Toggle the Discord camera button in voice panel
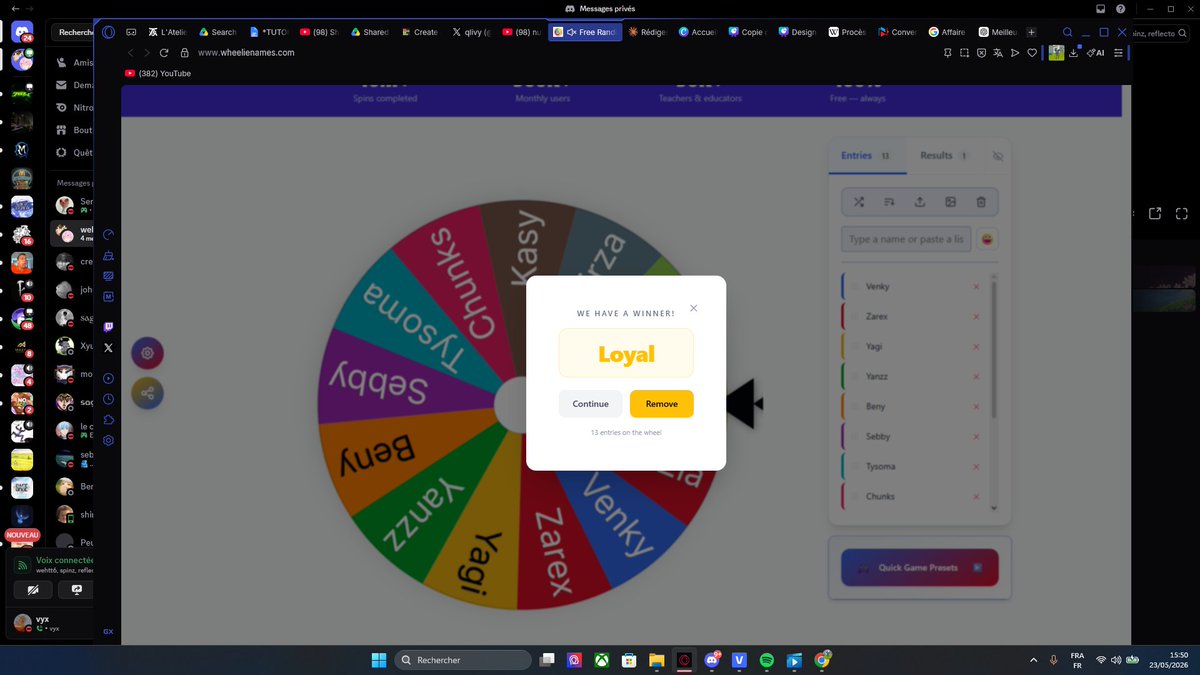This screenshot has width=1200, height=675. point(33,590)
